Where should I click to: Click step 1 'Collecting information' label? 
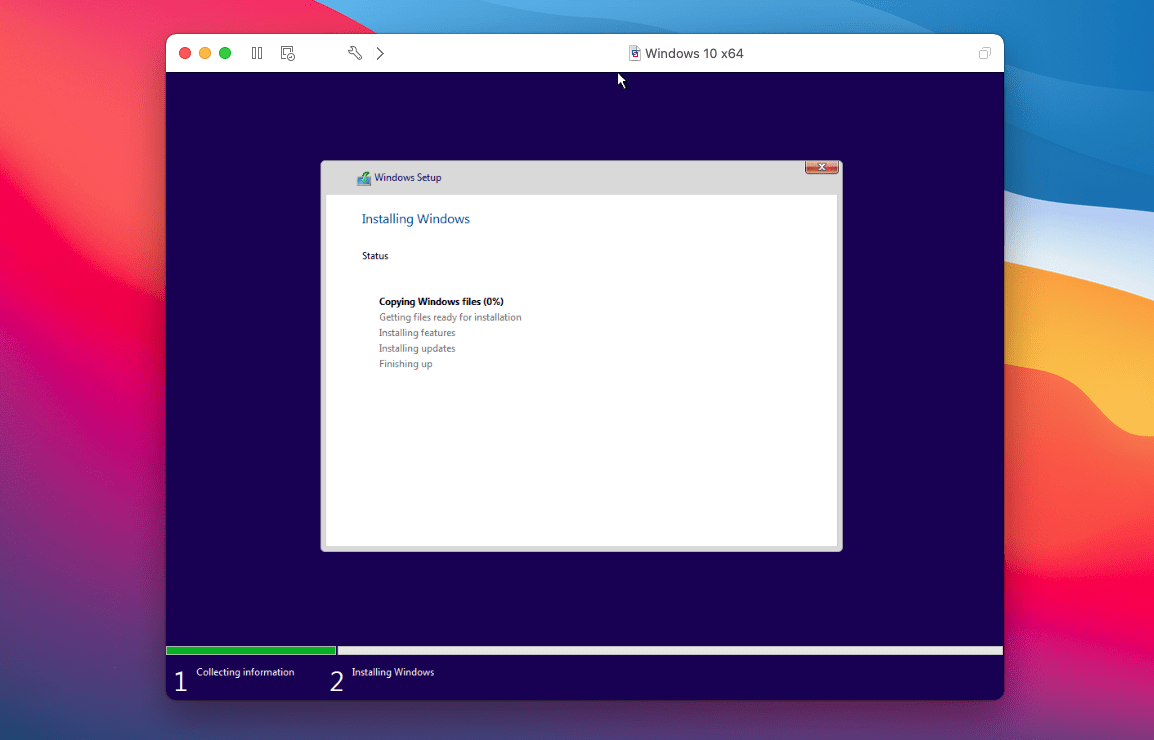click(x=245, y=672)
